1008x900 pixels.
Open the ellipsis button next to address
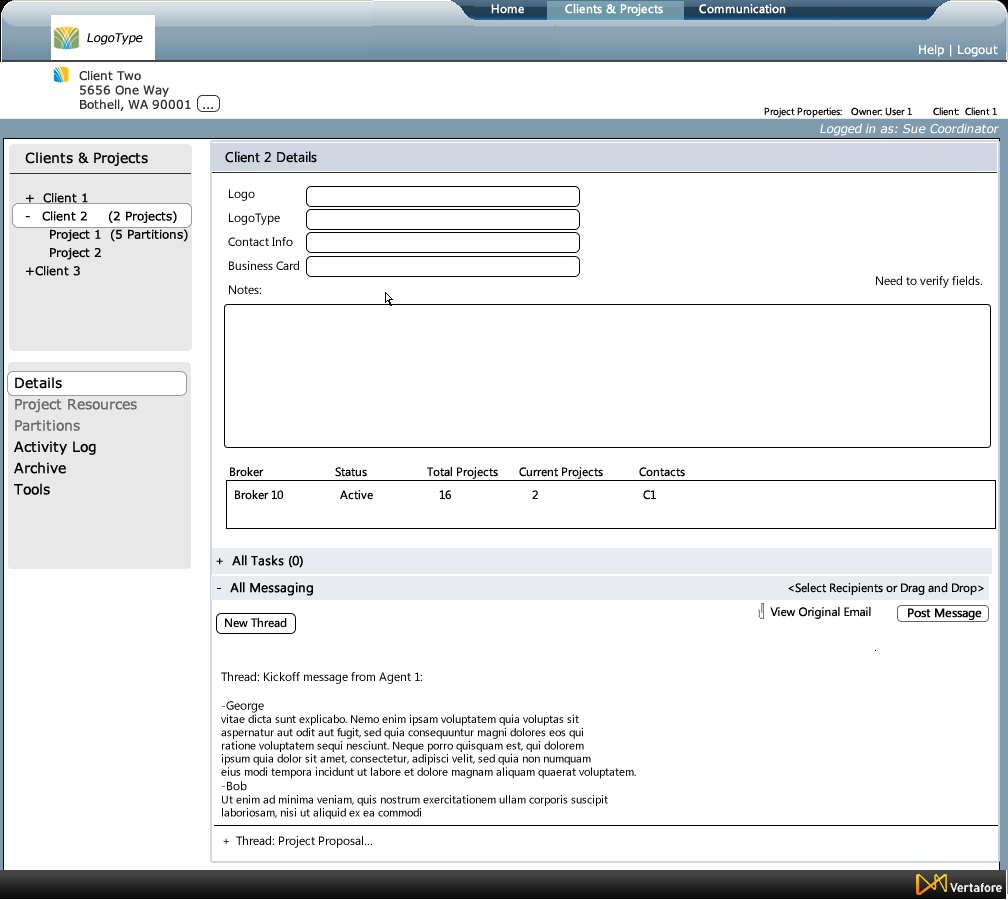208,104
